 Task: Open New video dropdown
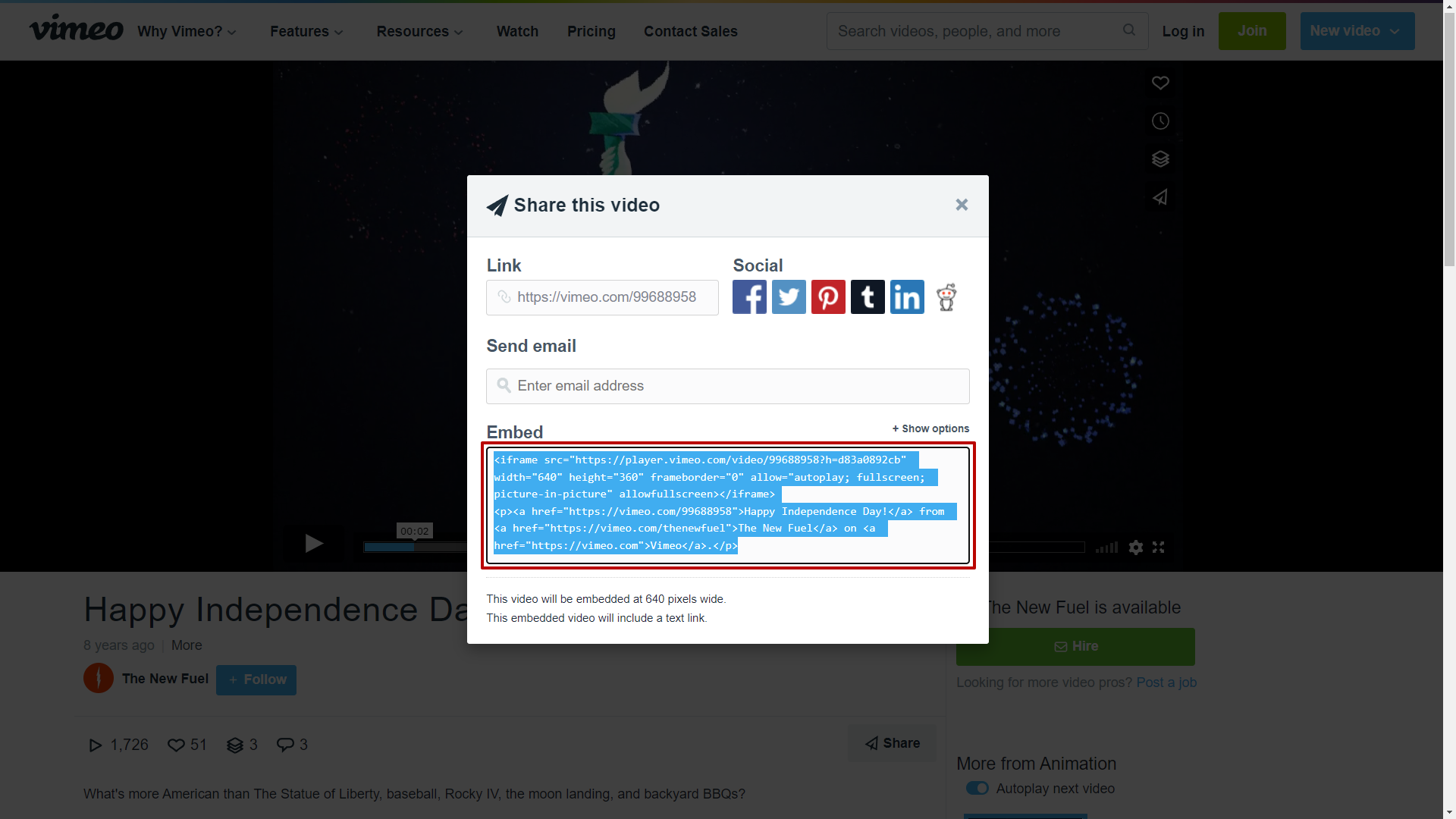coord(1357,31)
